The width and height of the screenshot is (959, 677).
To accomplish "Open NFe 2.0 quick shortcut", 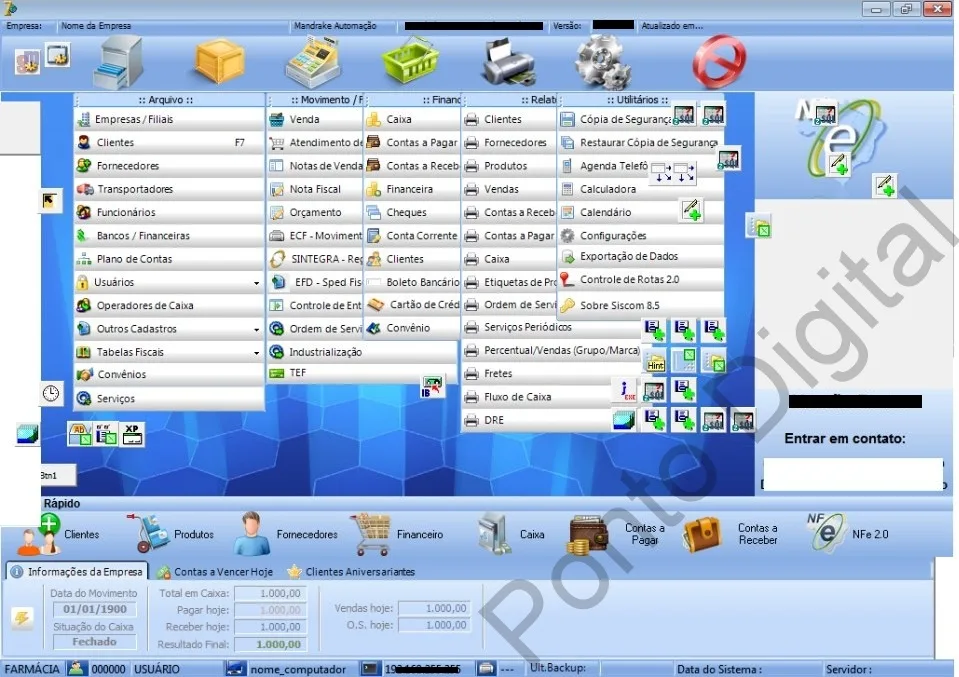I will pyautogui.click(x=846, y=533).
